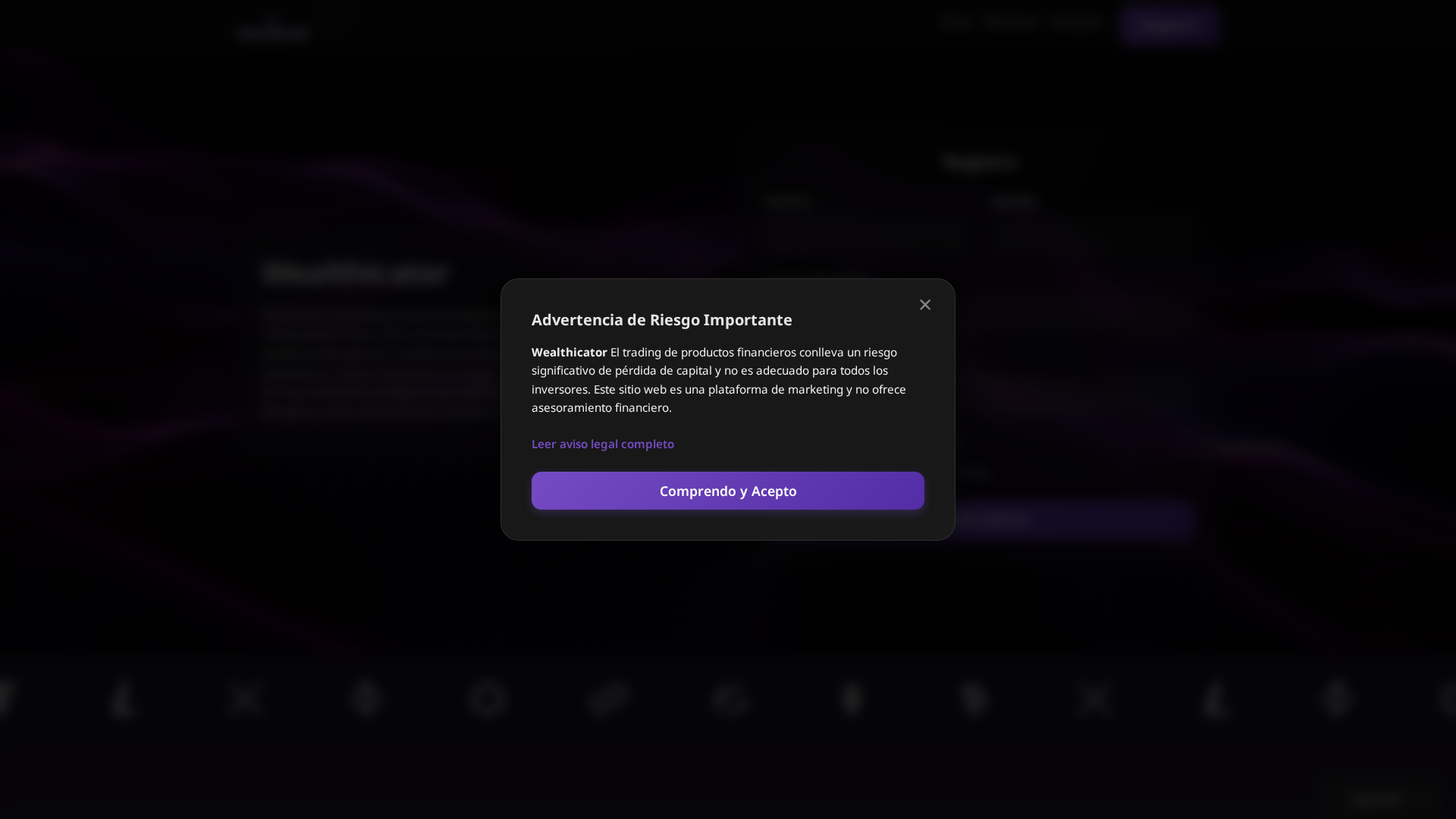
Task: Click the purple sign-up button in the header
Action: 1169,24
